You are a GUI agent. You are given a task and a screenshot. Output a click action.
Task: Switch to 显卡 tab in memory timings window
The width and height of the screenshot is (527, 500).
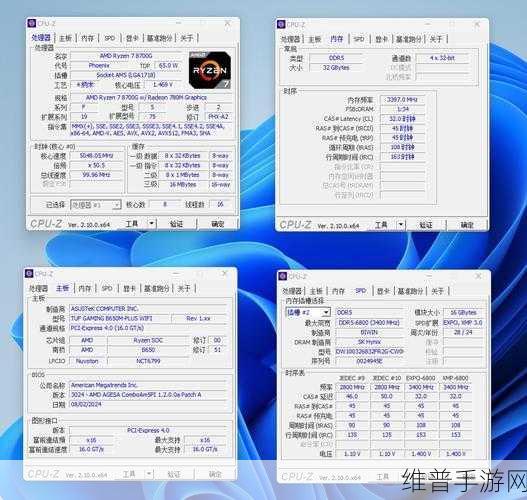381,39
